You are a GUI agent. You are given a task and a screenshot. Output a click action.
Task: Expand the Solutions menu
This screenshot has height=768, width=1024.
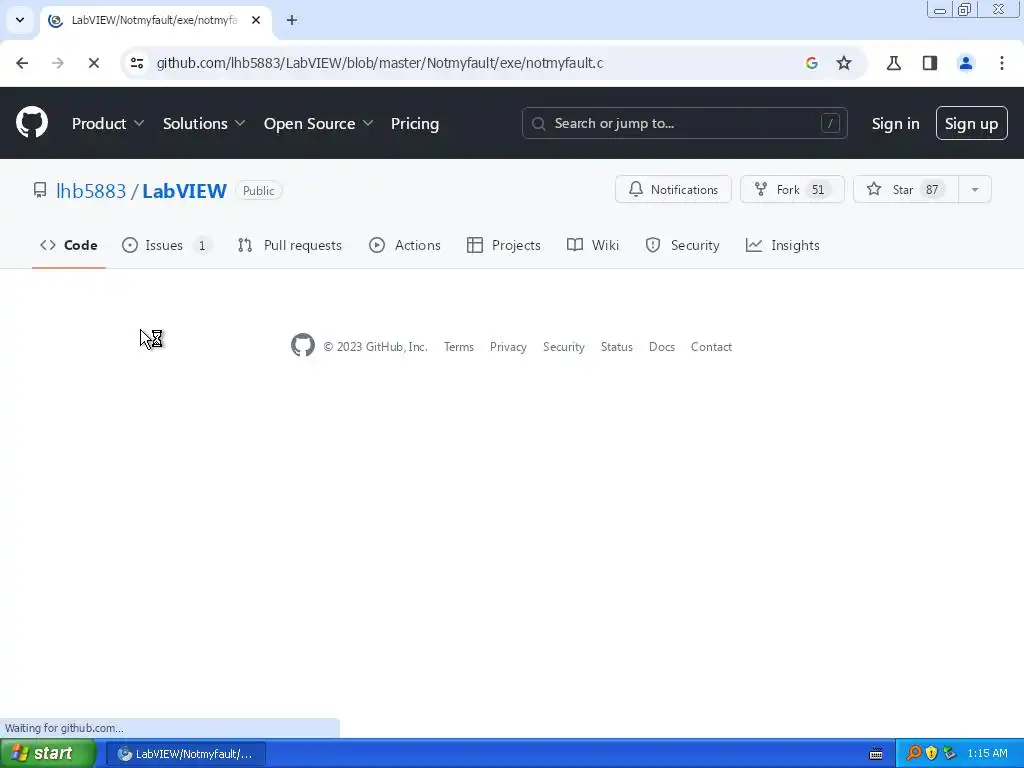pyautogui.click(x=204, y=123)
